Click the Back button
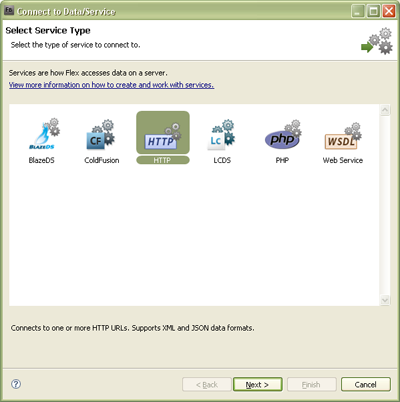 pyautogui.click(x=207, y=384)
